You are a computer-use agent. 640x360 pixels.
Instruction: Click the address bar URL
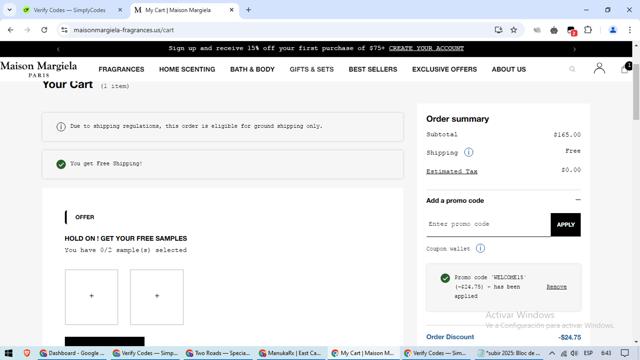tap(124, 30)
